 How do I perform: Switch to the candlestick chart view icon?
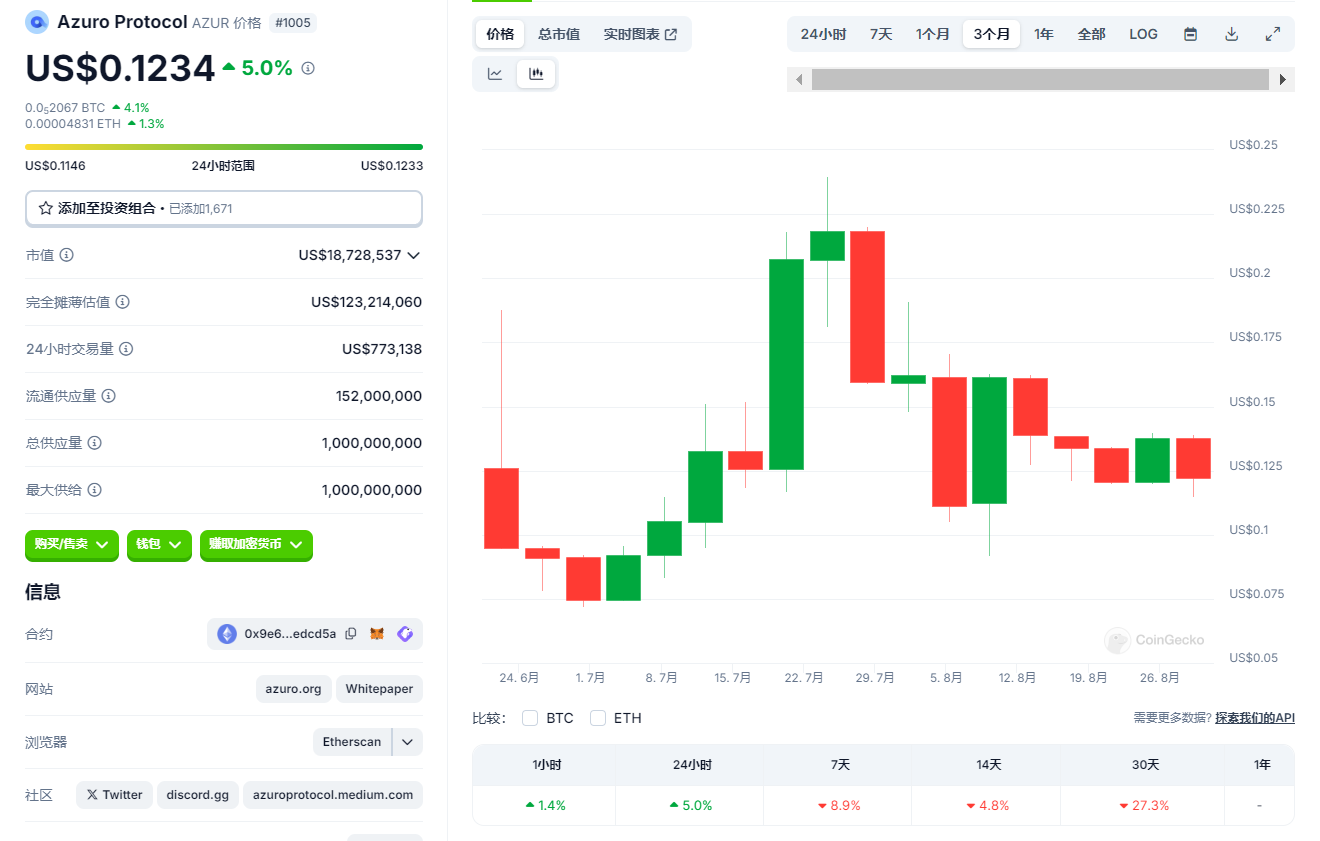(x=536, y=73)
